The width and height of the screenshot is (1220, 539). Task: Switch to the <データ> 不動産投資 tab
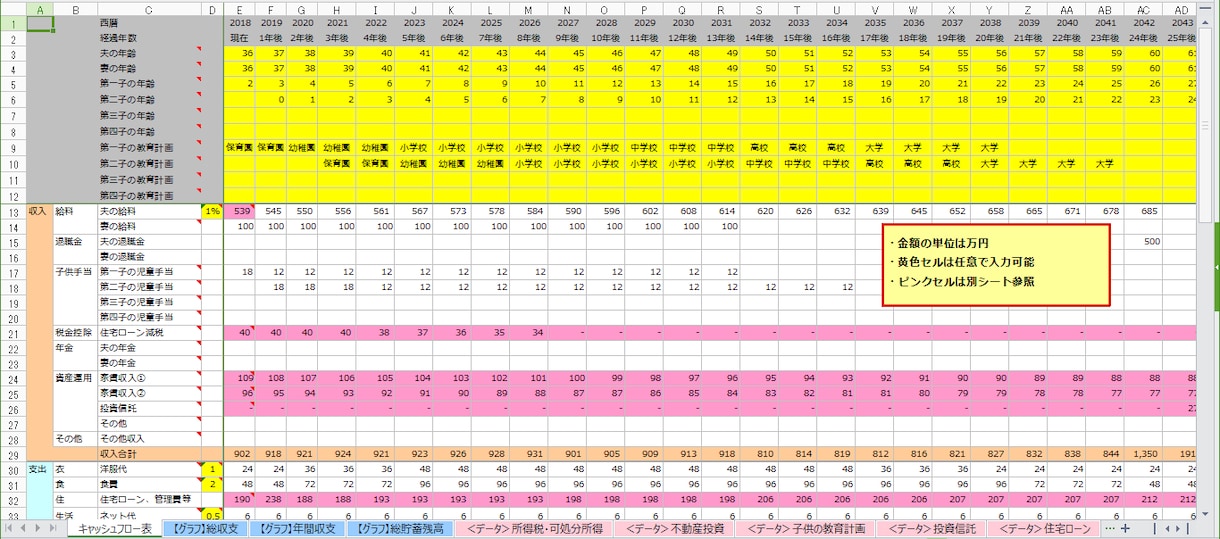(x=674, y=528)
